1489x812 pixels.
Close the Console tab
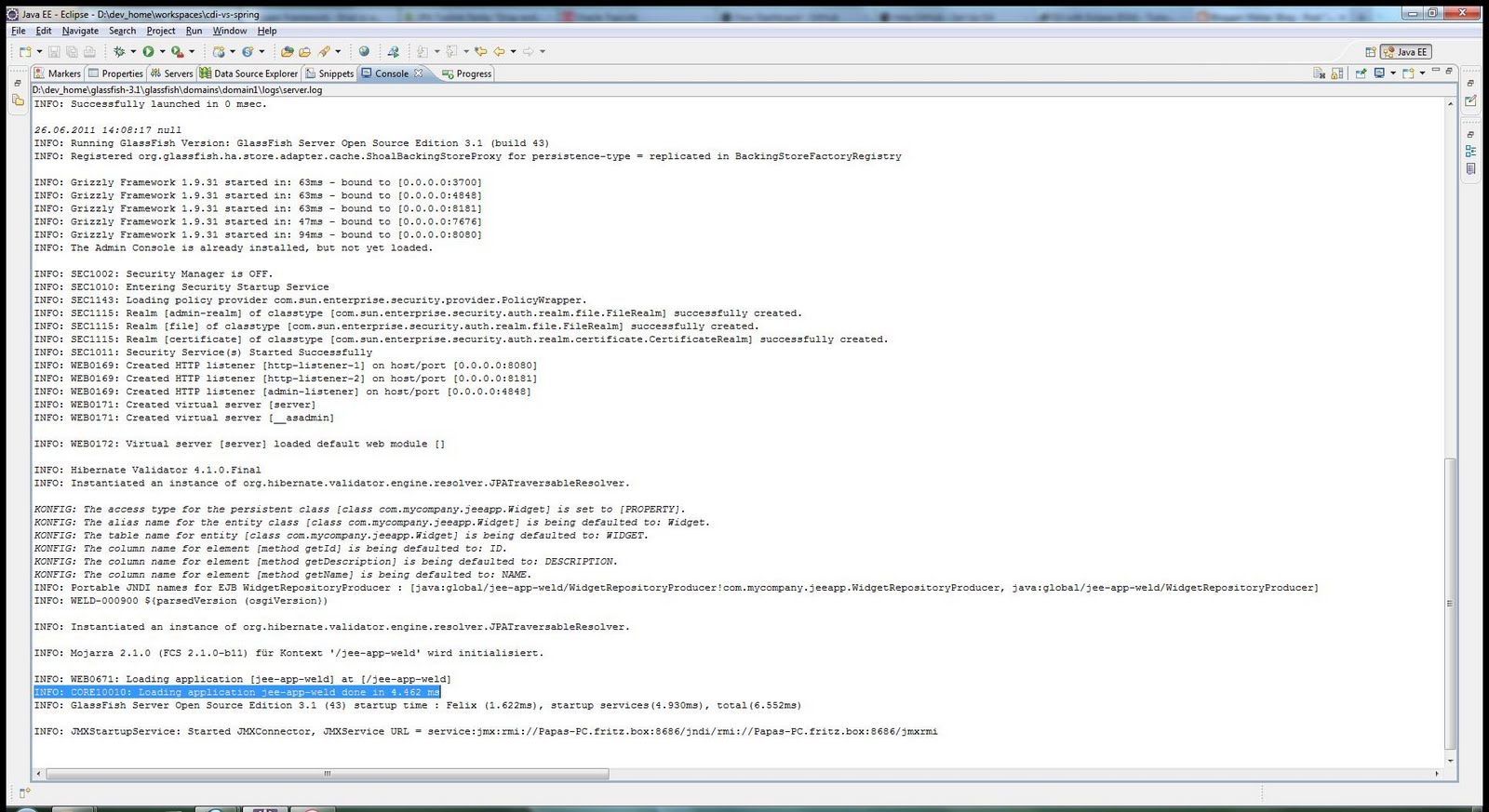click(x=419, y=73)
